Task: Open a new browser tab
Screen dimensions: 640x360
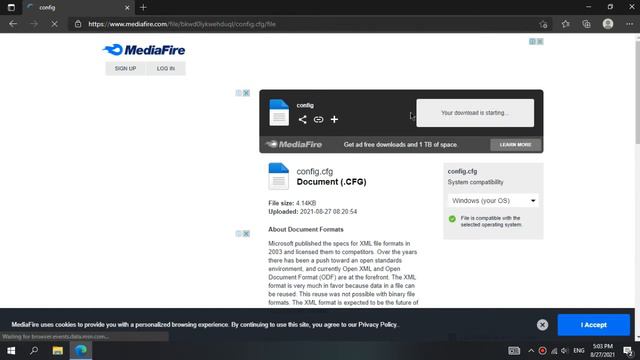Action: (x=143, y=7)
